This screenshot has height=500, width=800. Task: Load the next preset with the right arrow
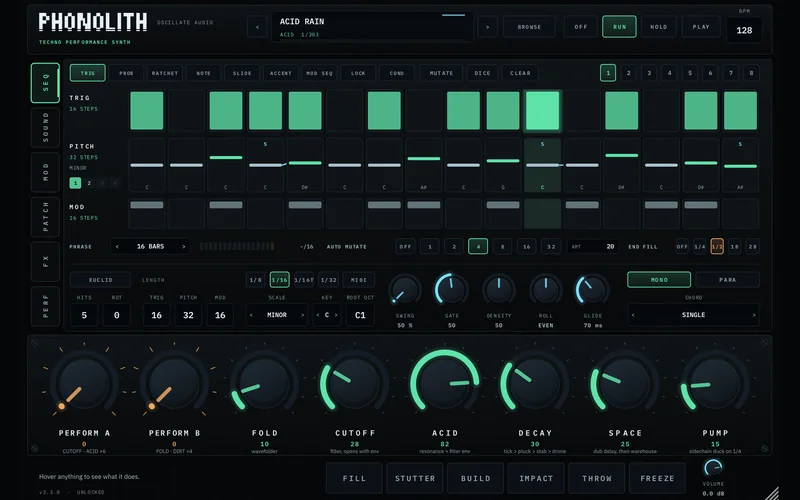pos(487,27)
